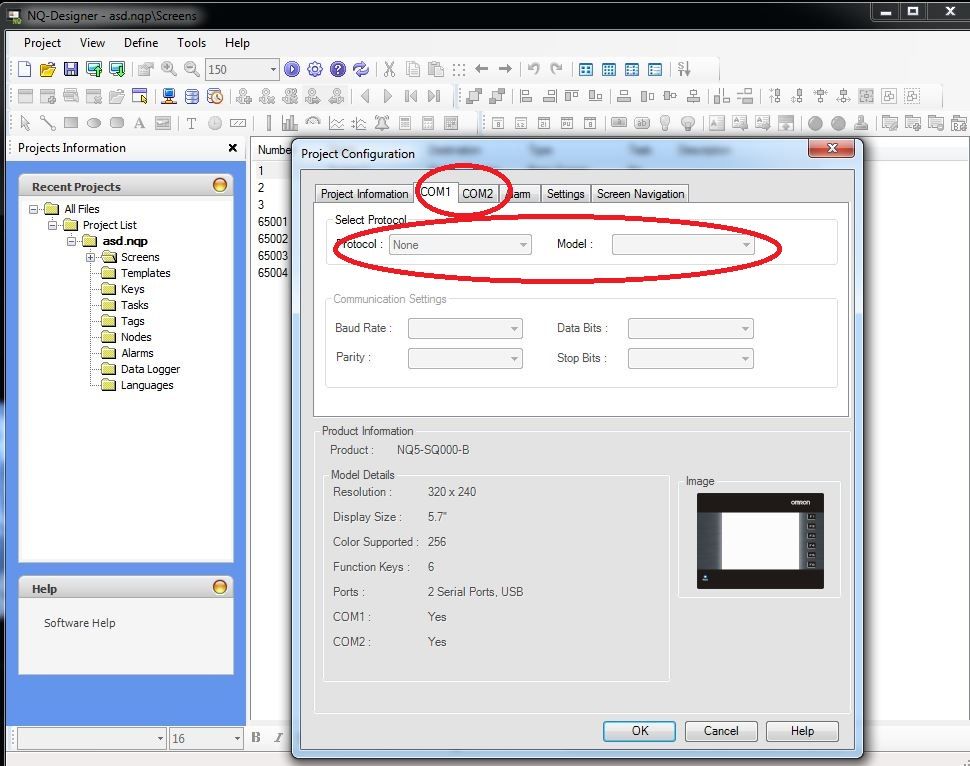This screenshot has width=970, height=766.
Task: Click the paste clipboard icon
Action: (x=436, y=69)
